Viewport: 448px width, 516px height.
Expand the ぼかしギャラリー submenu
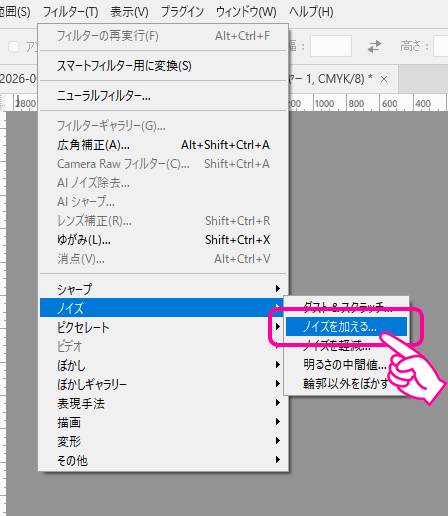pyautogui.click(x=163, y=384)
